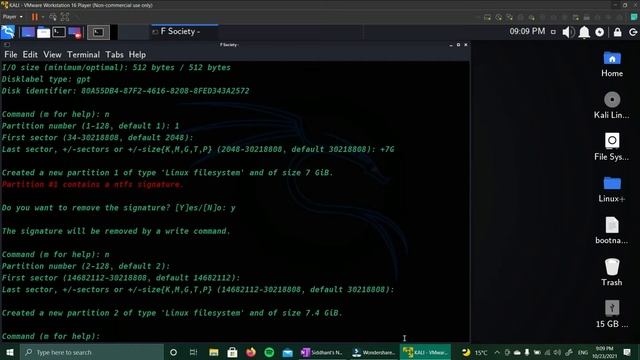Switch to Wondershare taskbar window

(x=374, y=352)
